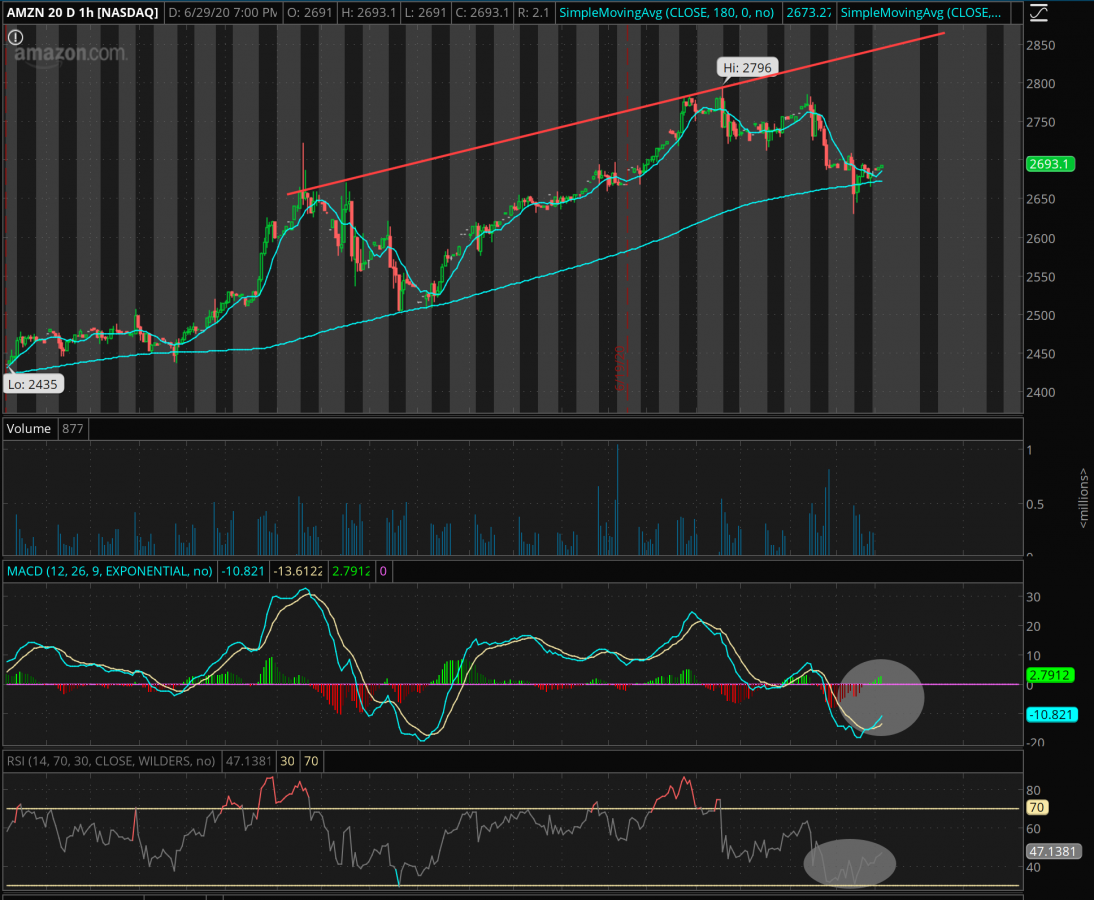Click the green 2693.1 last price tag
This screenshot has width=1094, height=900.
[1049, 164]
